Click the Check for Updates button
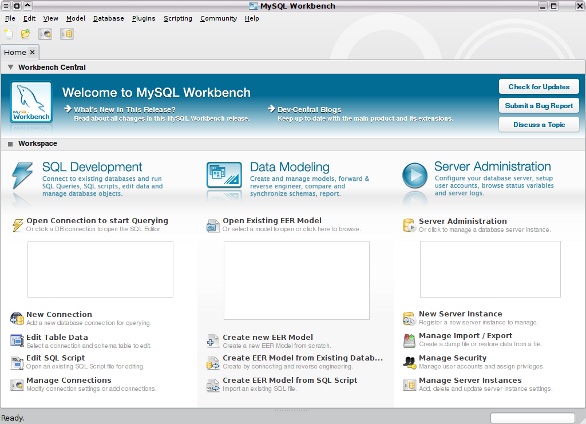Image resolution: width=586 pixels, height=424 pixels. (x=539, y=87)
